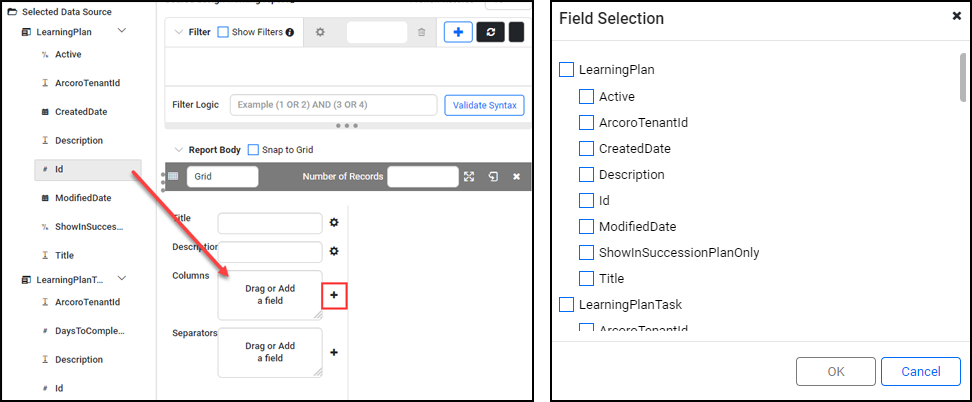972x402 pixels.
Task: Click the Validate Syntax button
Action: coord(485,105)
